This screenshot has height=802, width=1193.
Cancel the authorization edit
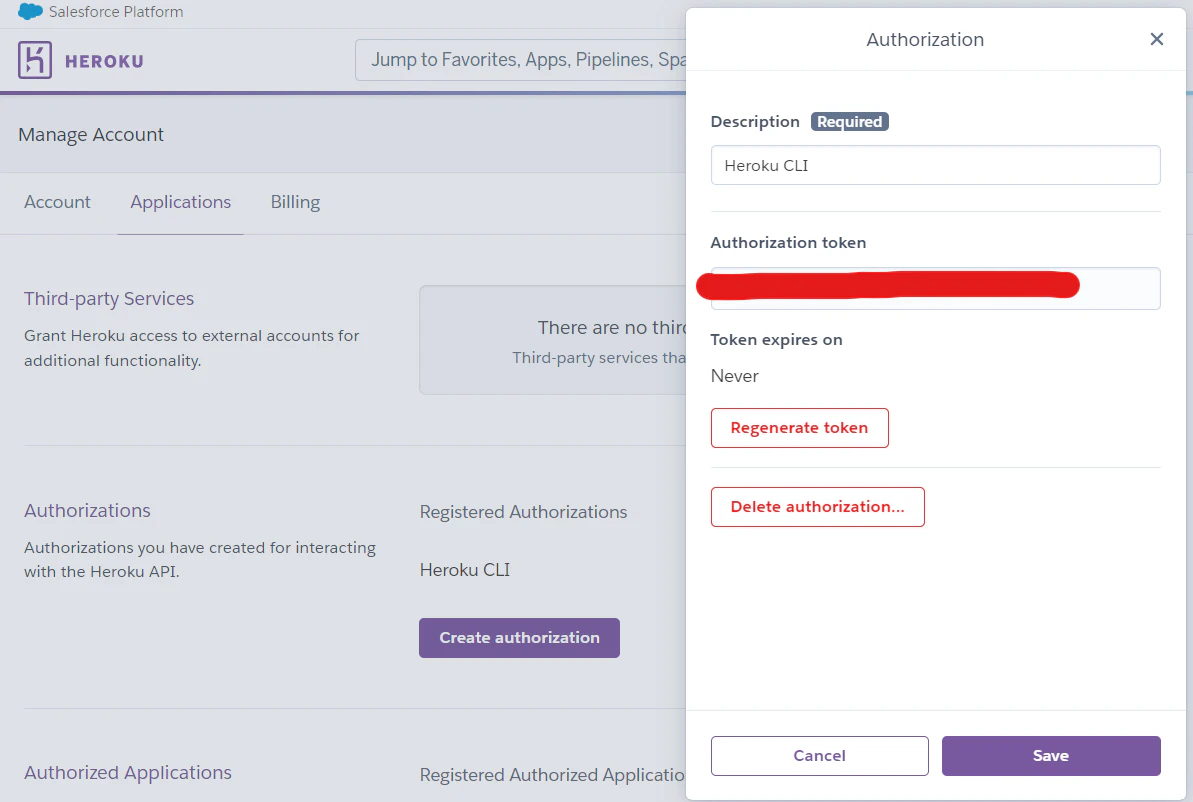click(819, 756)
